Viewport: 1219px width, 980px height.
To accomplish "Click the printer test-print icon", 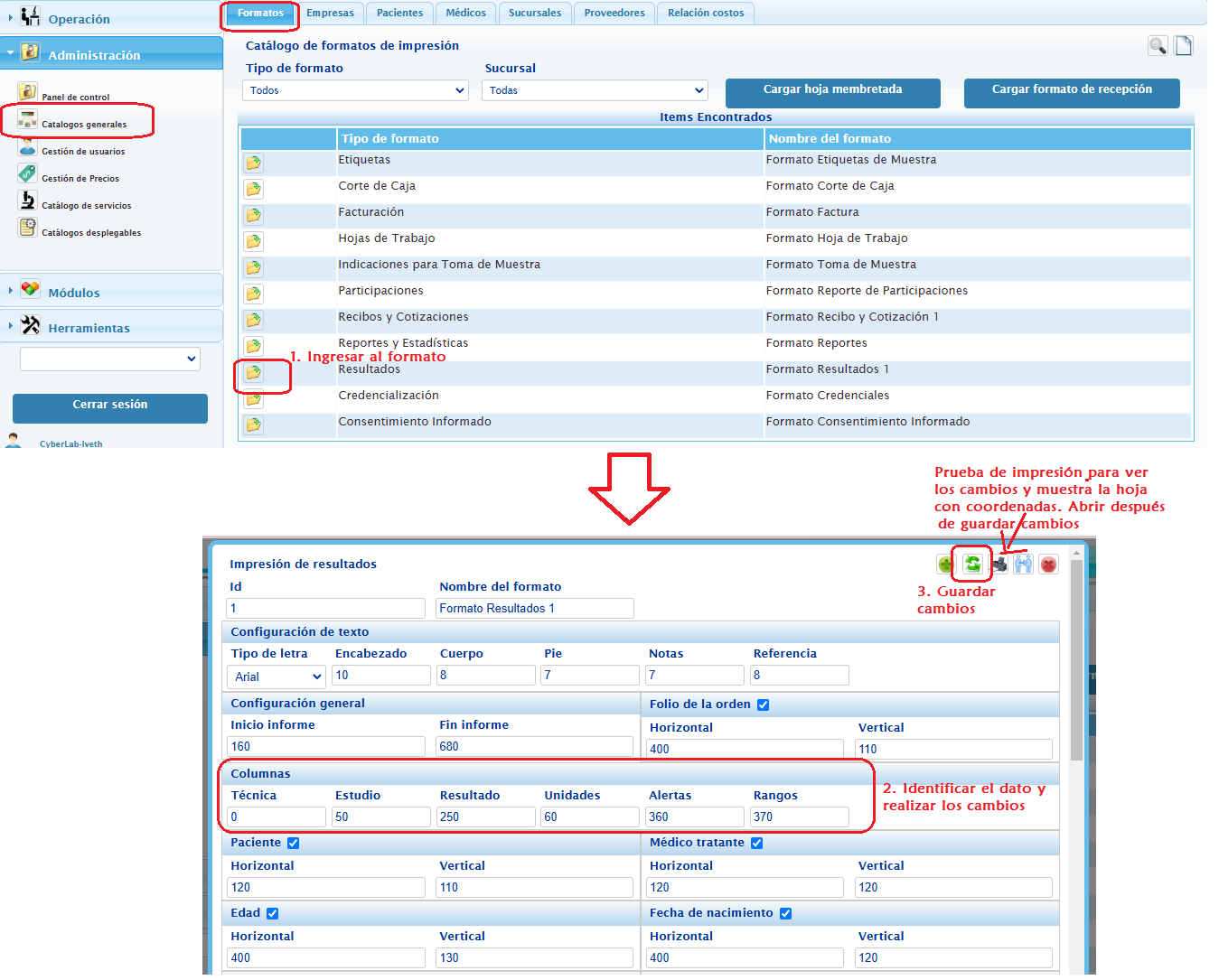I will click(999, 565).
